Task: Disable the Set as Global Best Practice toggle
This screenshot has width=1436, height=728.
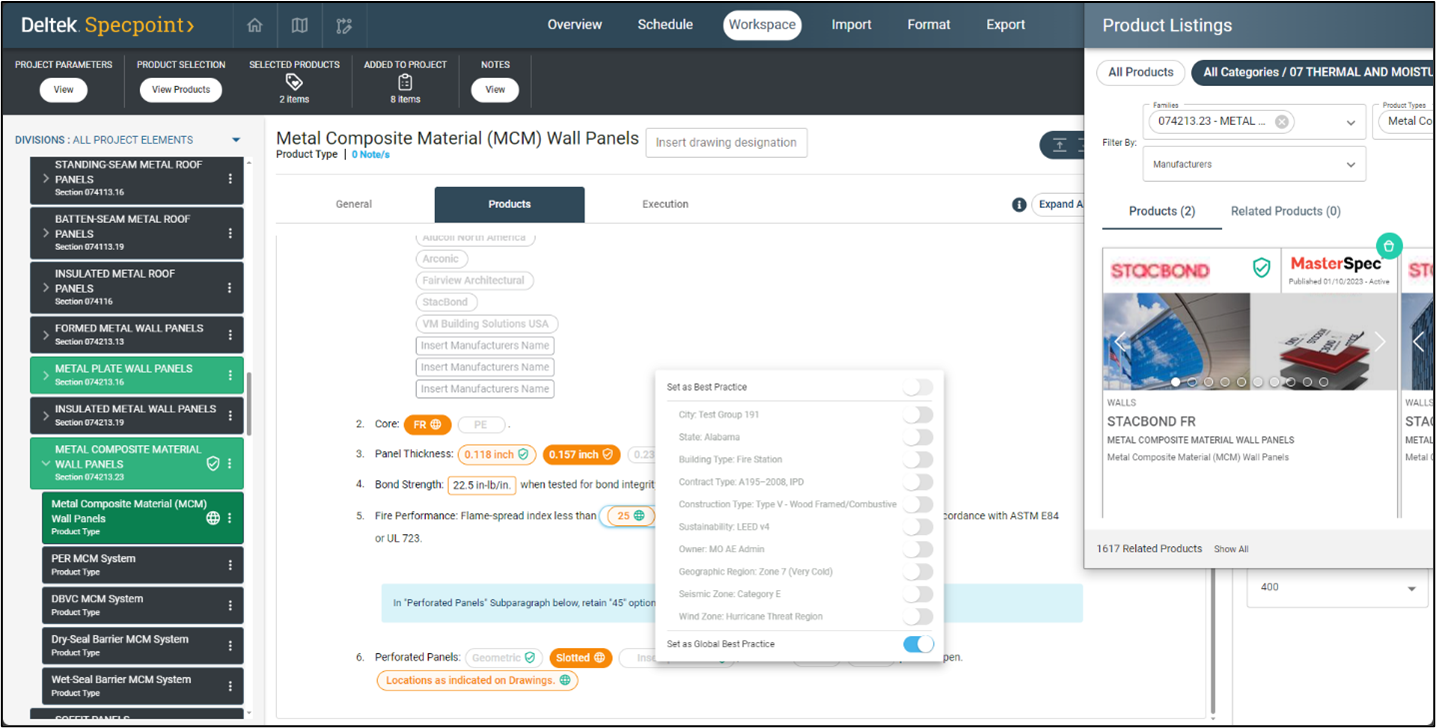Action: pyautogui.click(x=917, y=644)
